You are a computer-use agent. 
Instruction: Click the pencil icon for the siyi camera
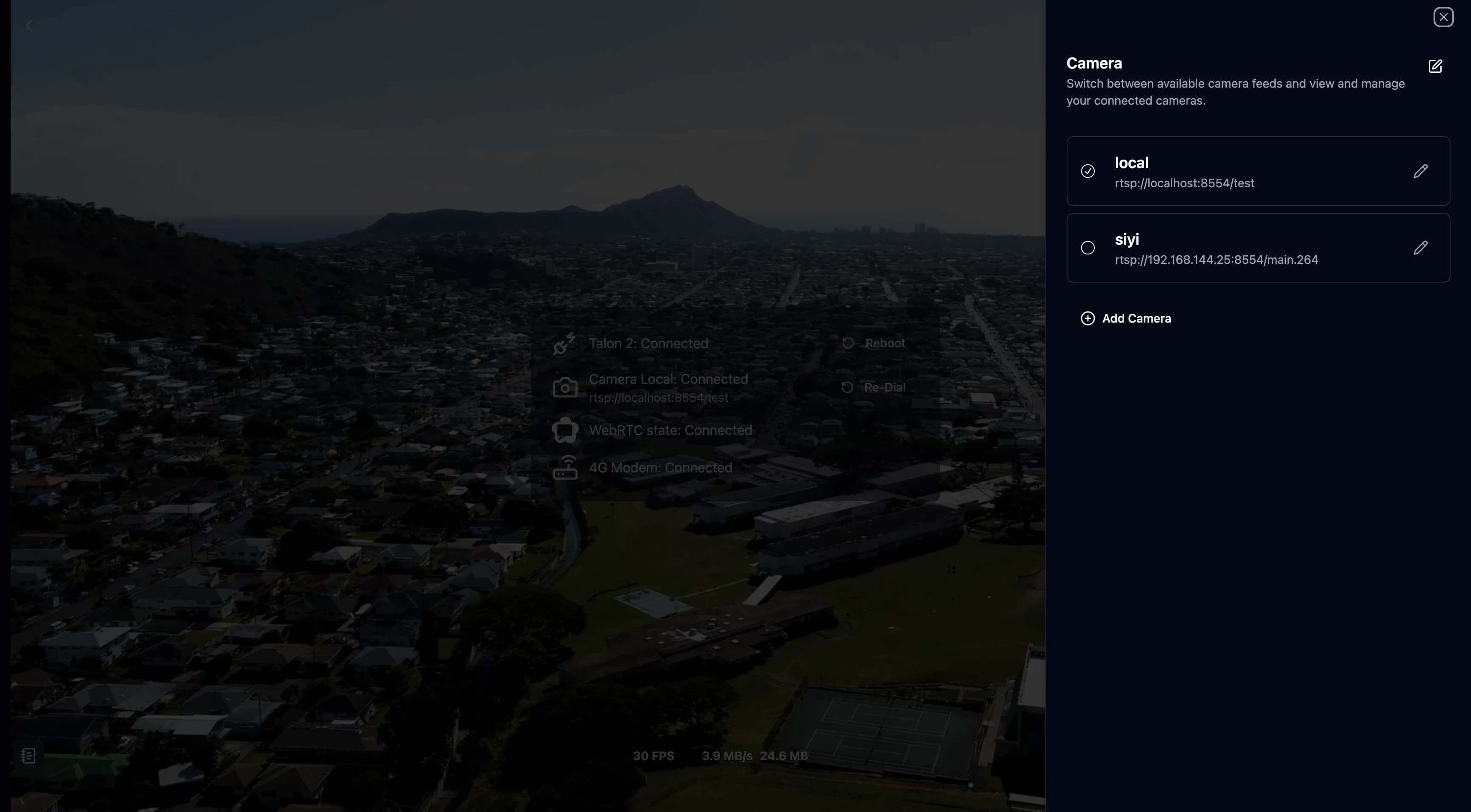click(1421, 247)
